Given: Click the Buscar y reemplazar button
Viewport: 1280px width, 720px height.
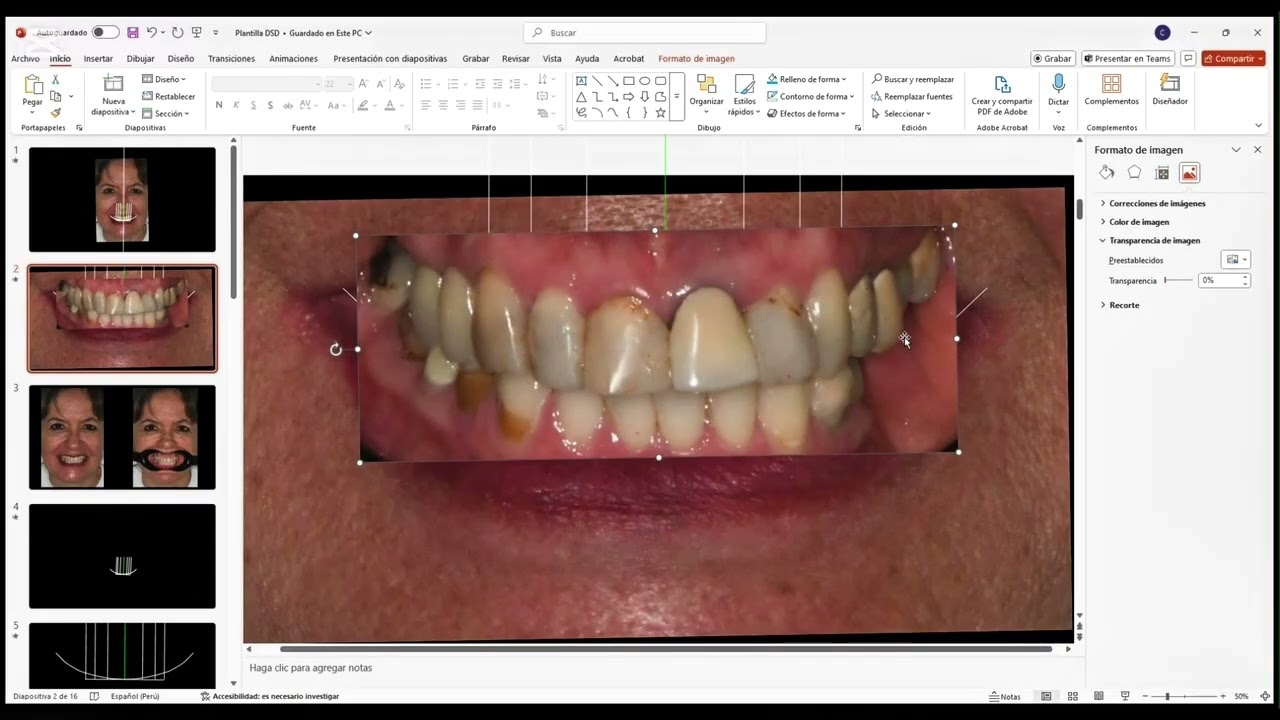Looking at the screenshot, I should pos(912,79).
